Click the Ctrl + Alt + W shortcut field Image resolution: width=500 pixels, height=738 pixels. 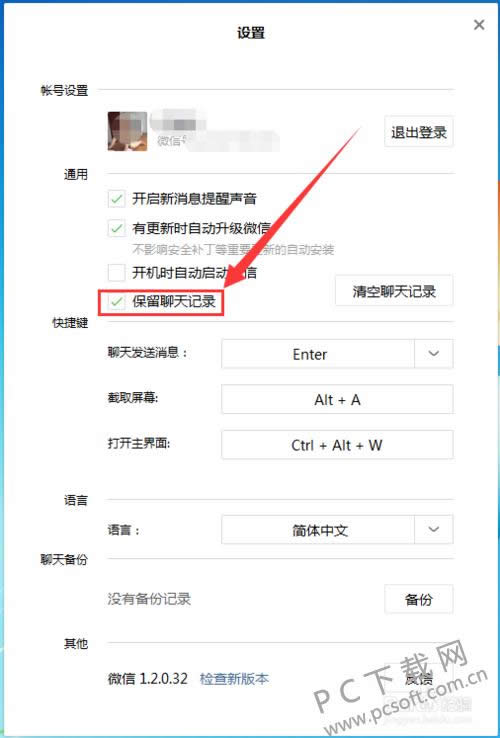(337, 444)
